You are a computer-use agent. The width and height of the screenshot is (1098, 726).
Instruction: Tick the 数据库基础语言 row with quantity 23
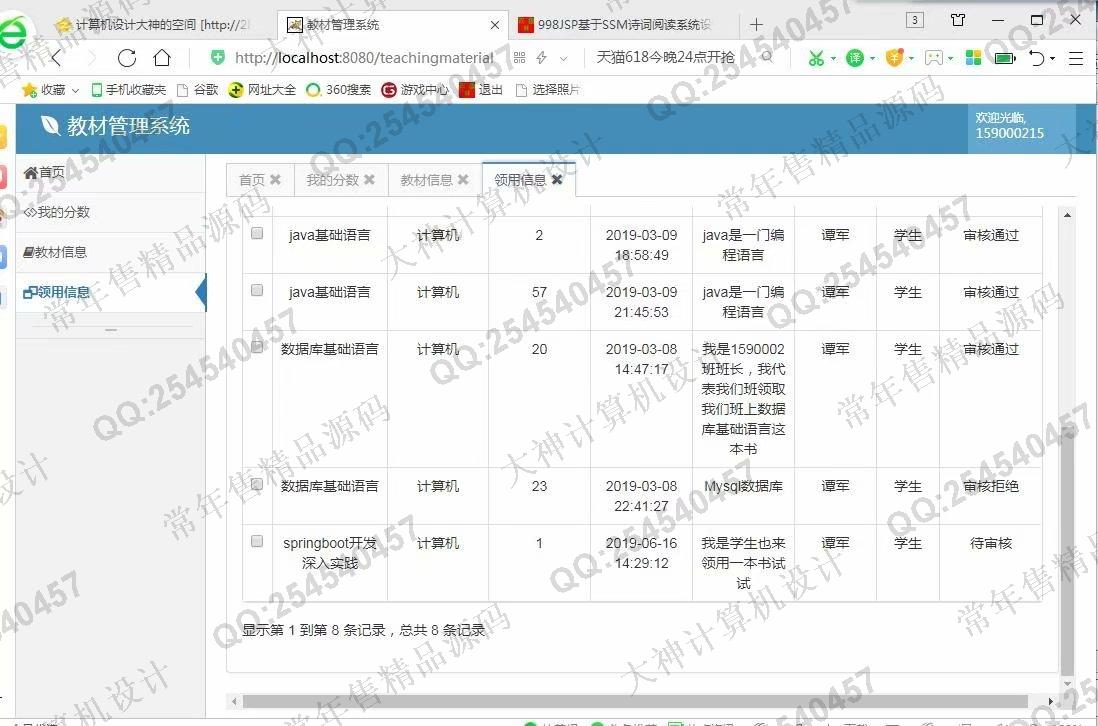(257, 484)
